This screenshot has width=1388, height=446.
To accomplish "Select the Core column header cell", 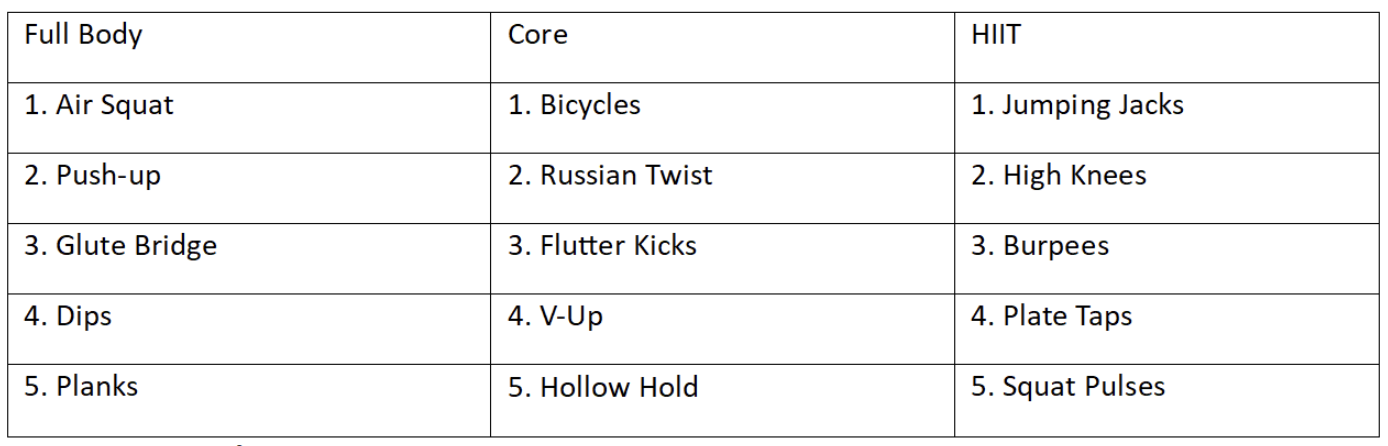I will pyautogui.click(x=538, y=36).
